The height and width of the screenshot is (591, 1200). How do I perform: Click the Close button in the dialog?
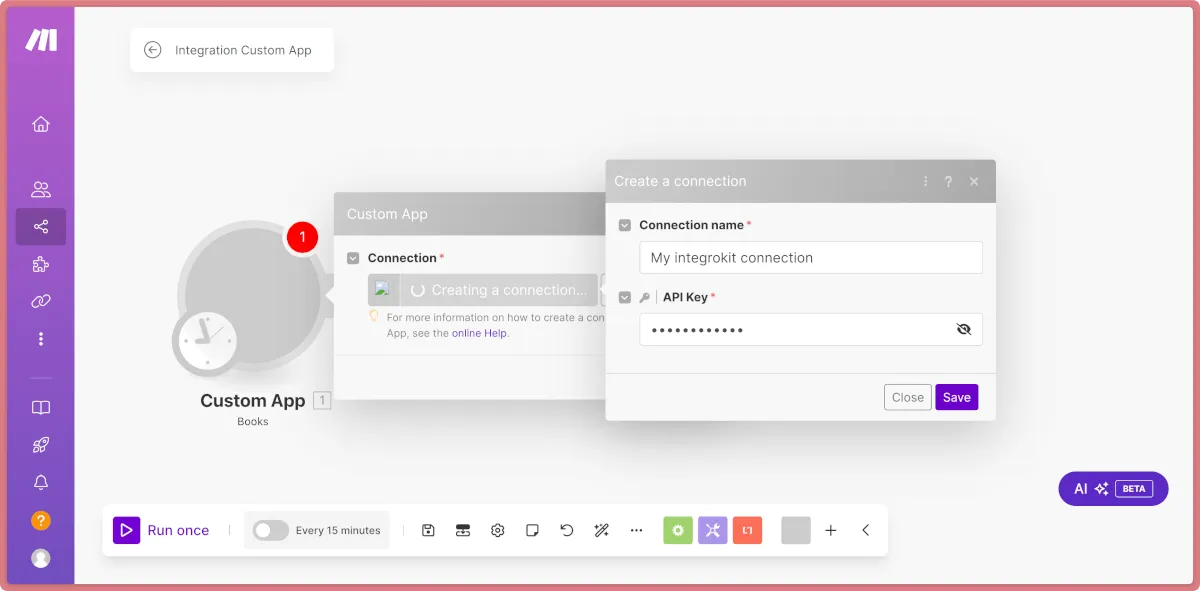[908, 397]
